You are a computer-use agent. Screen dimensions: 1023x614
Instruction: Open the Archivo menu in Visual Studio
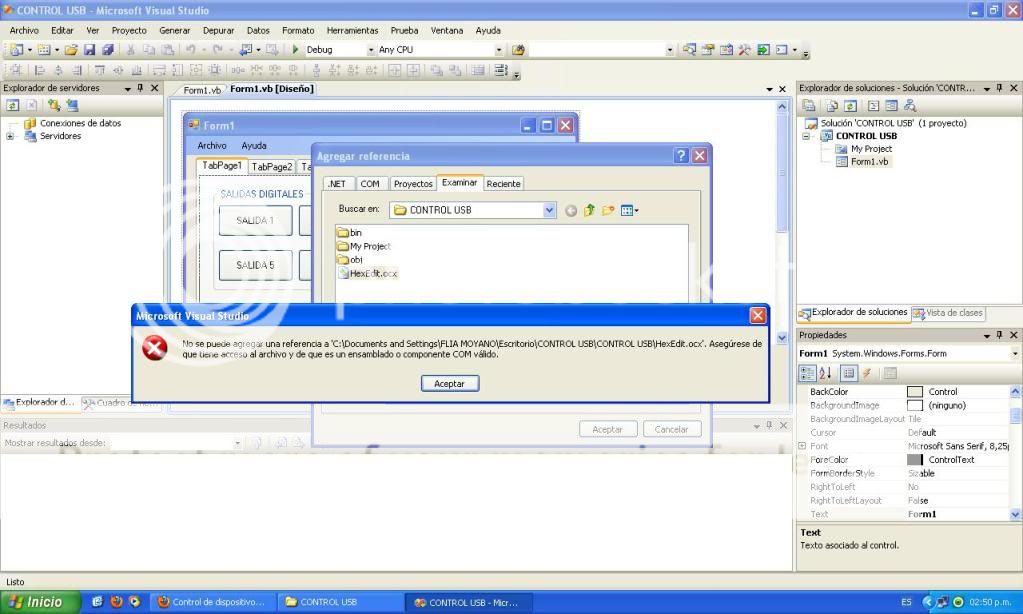click(24, 31)
